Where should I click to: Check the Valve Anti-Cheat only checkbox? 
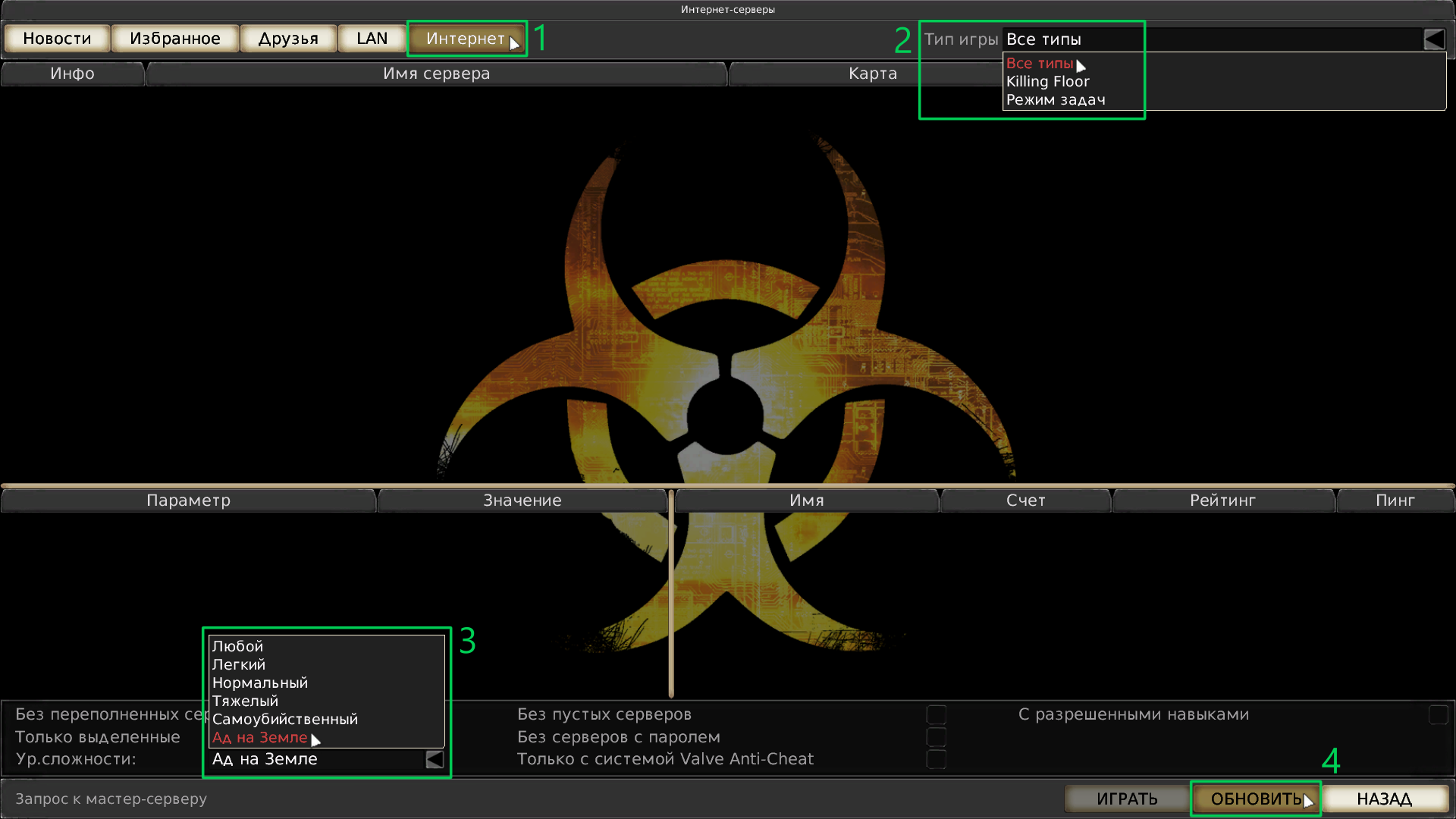[937, 759]
